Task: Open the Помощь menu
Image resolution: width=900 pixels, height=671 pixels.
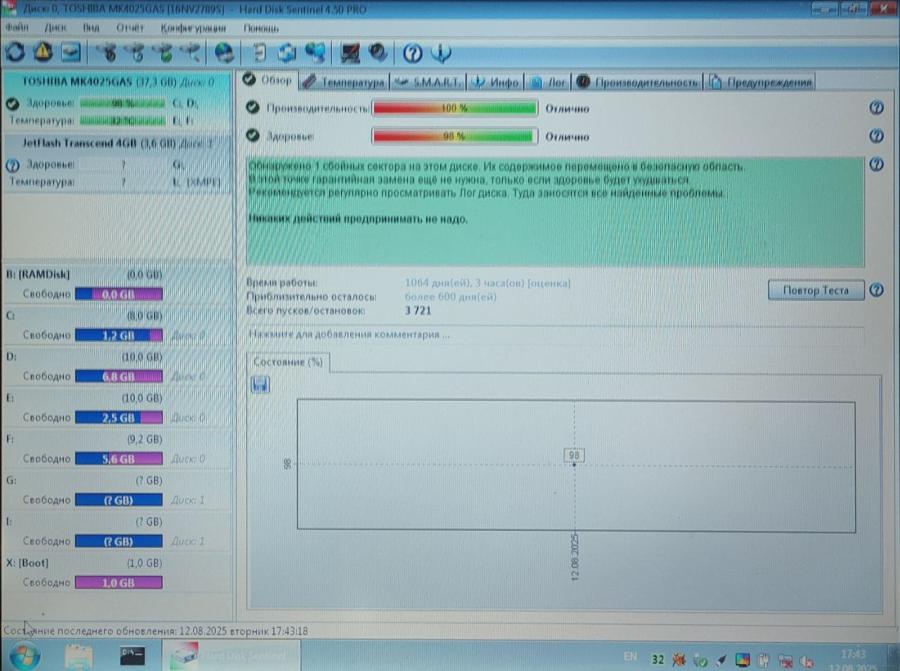Action: [x=261, y=27]
